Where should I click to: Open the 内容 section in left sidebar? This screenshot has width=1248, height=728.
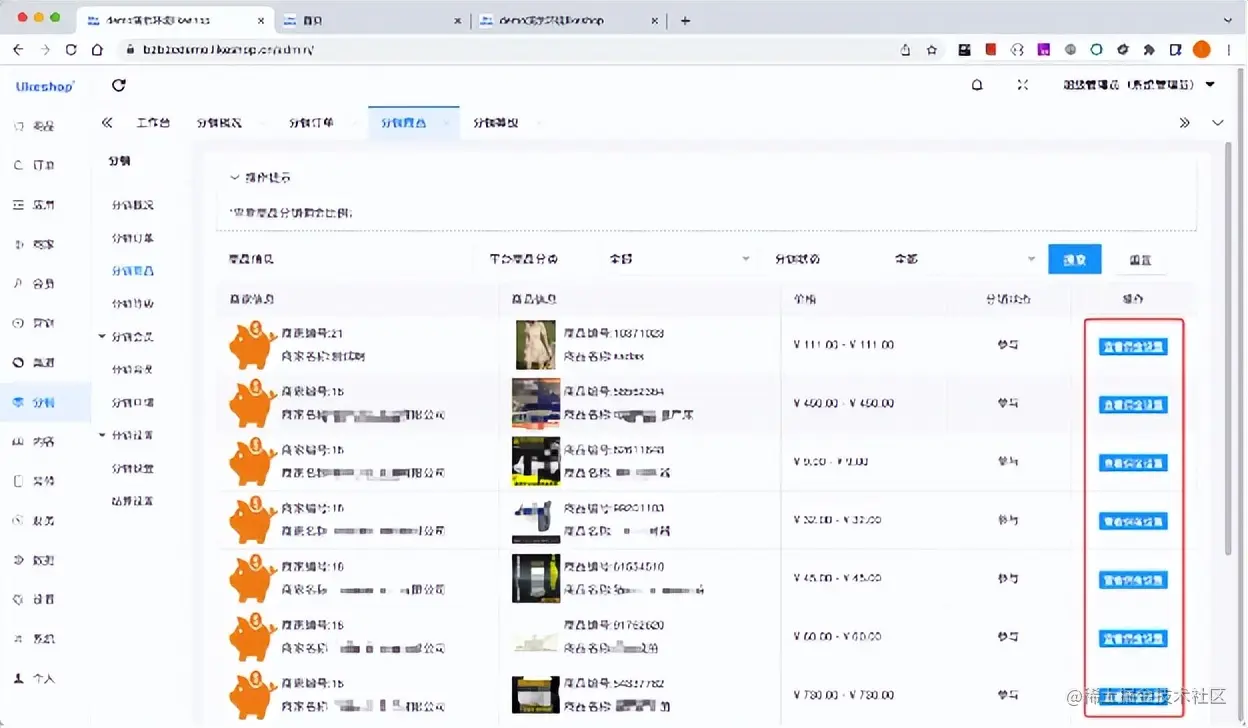point(34,441)
